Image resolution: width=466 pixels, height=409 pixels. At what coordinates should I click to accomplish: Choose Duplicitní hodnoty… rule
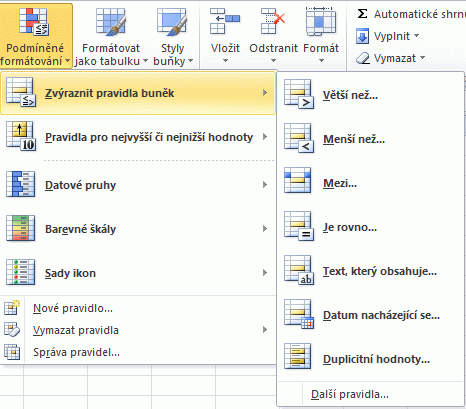coord(370,359)
